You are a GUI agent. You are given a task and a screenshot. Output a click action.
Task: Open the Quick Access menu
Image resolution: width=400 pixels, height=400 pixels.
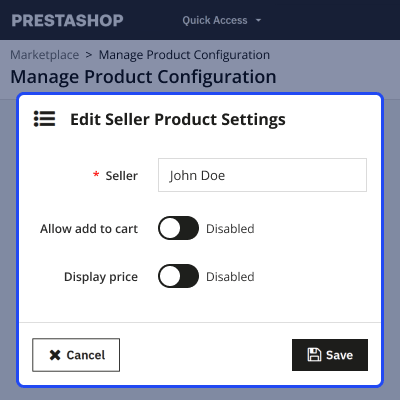tap(222, 20)
